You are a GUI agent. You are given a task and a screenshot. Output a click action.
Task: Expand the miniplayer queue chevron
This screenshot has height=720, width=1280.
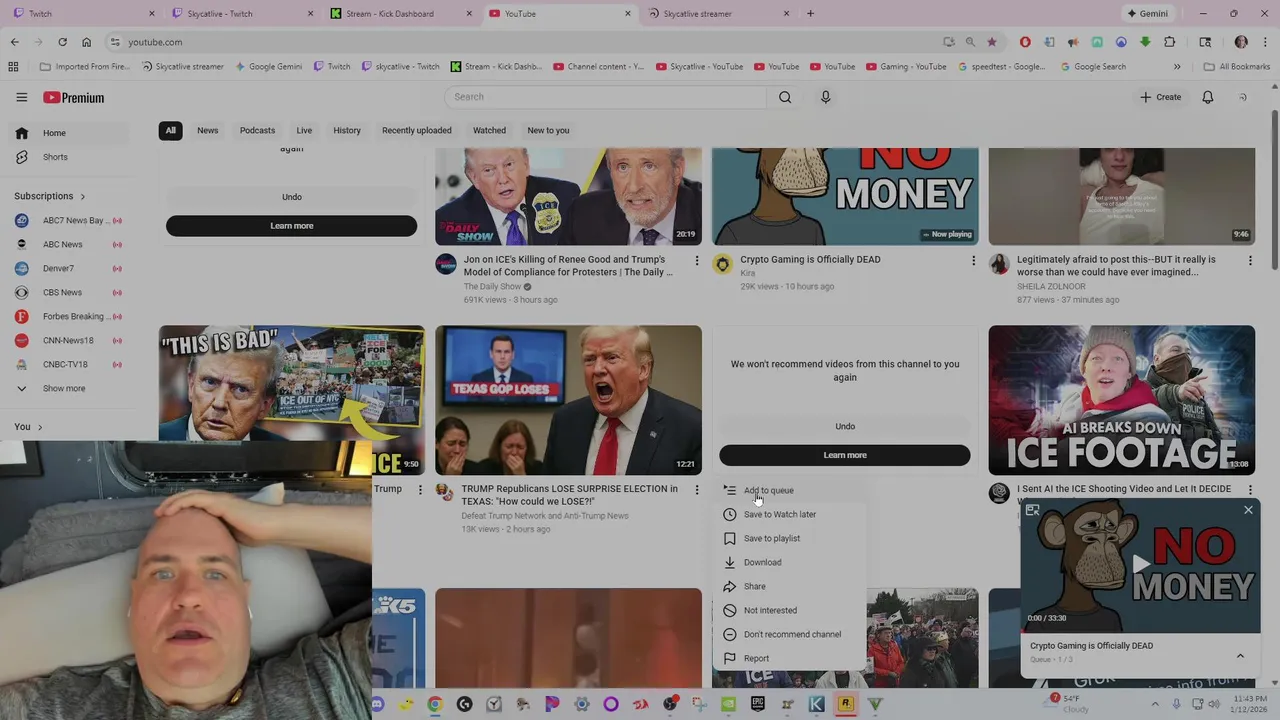(1240, 656)
